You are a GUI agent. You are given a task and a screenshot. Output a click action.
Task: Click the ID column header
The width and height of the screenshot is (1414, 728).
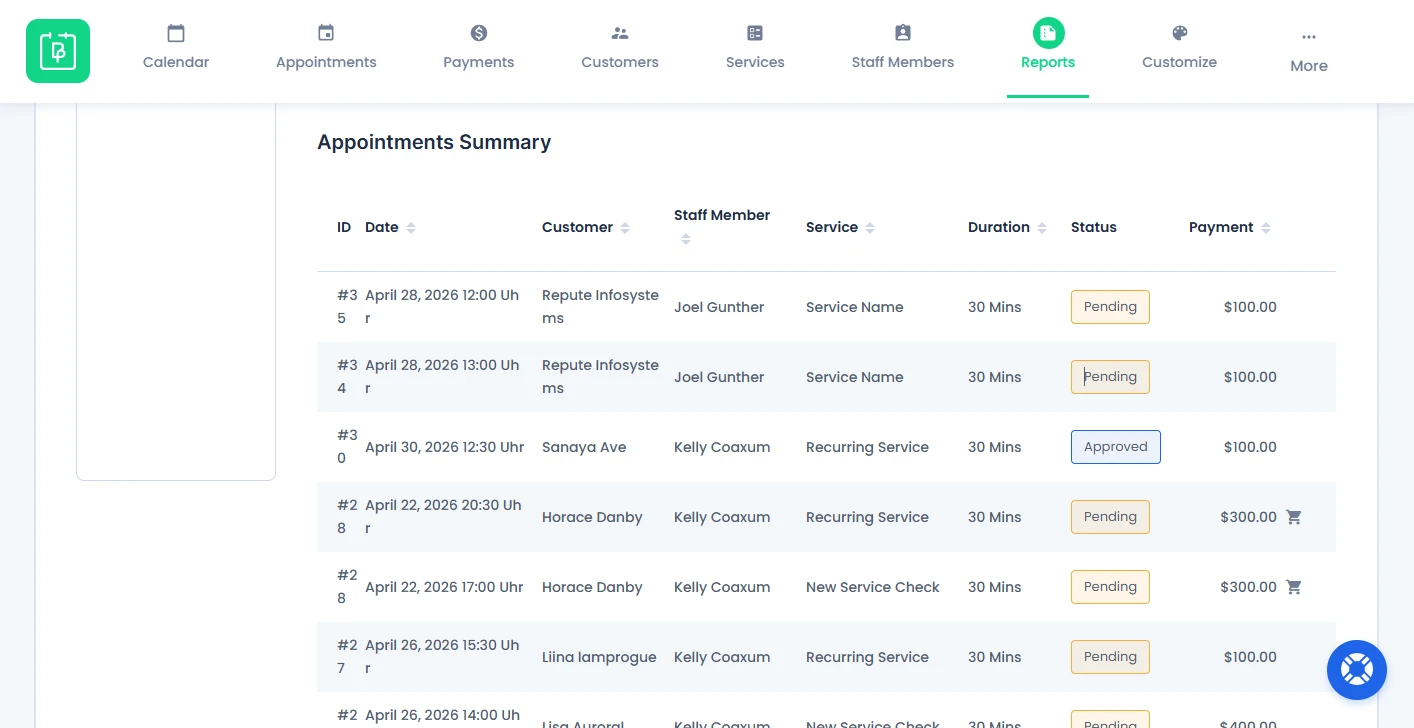tap(344, 227)
